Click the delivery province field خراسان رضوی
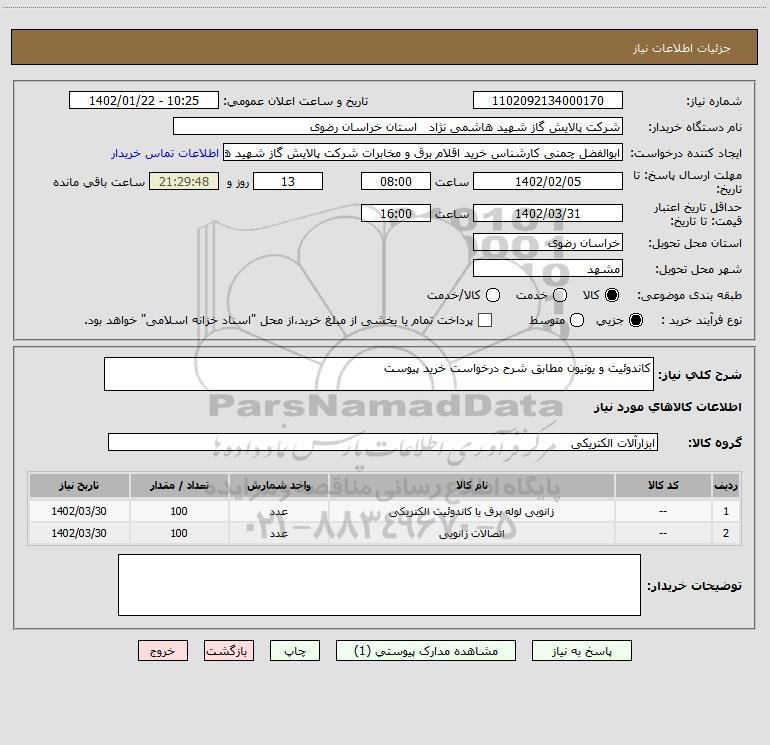Viewport: 770px width, 745px height. (x=548, y=243)
